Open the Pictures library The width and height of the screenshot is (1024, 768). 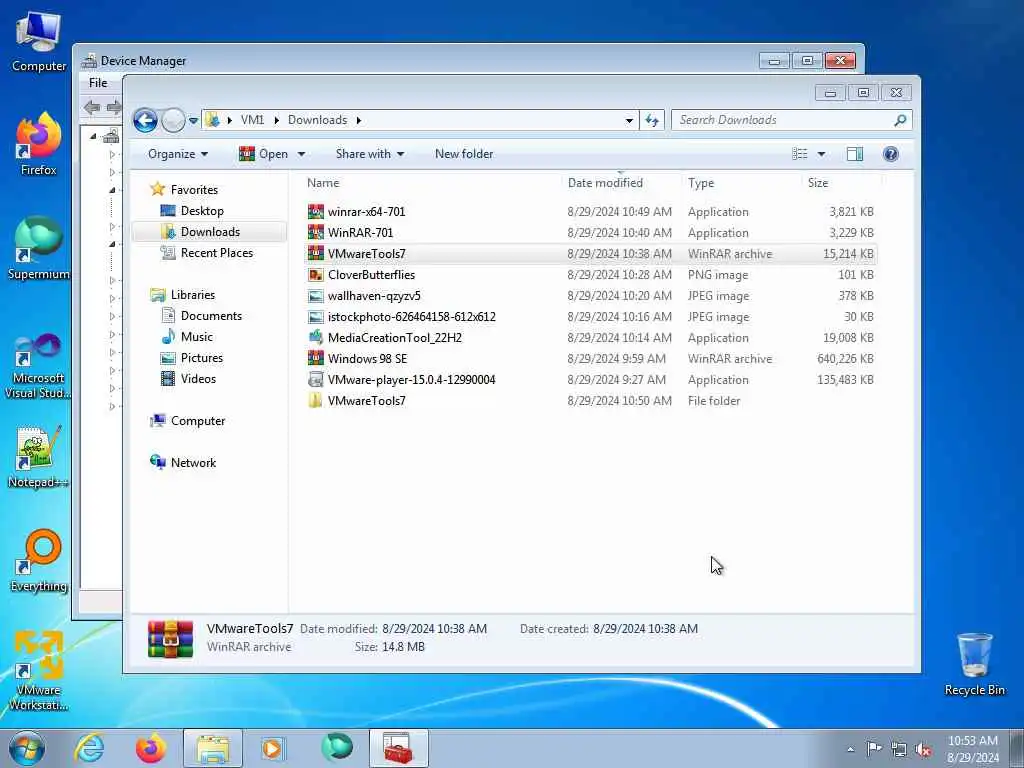pyautogui.click(x=202, y=358)
